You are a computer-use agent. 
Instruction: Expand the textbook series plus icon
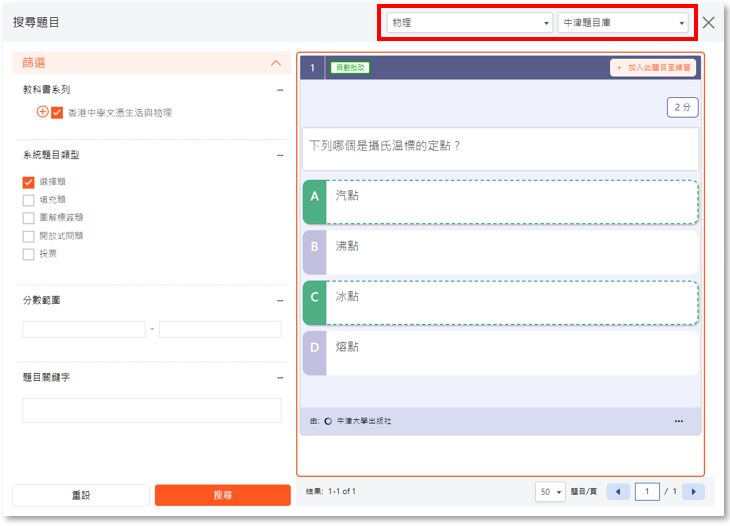pos(42,112)
